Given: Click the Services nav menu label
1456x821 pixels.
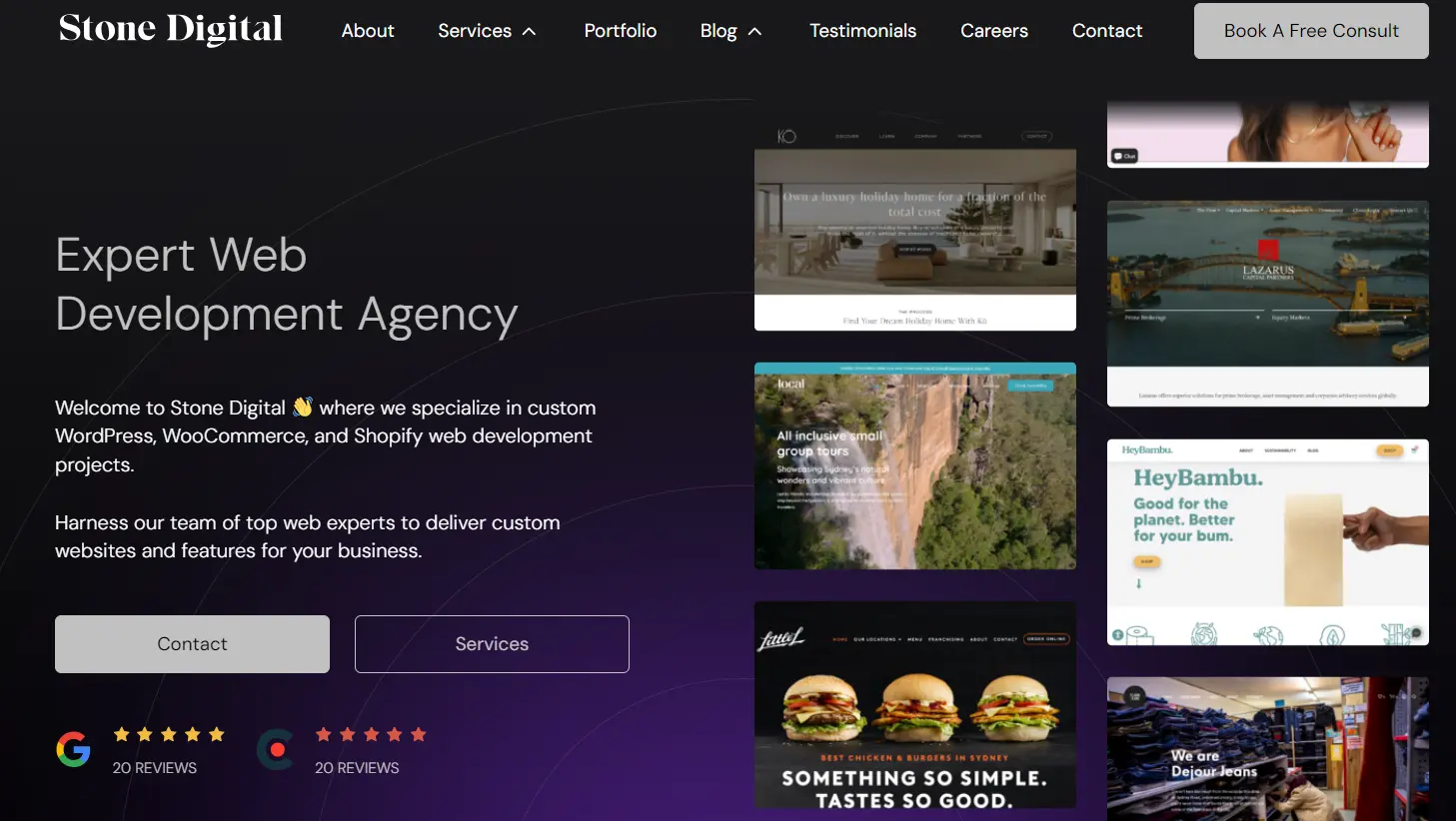Looking at the screenshot, I should (475, 31).
